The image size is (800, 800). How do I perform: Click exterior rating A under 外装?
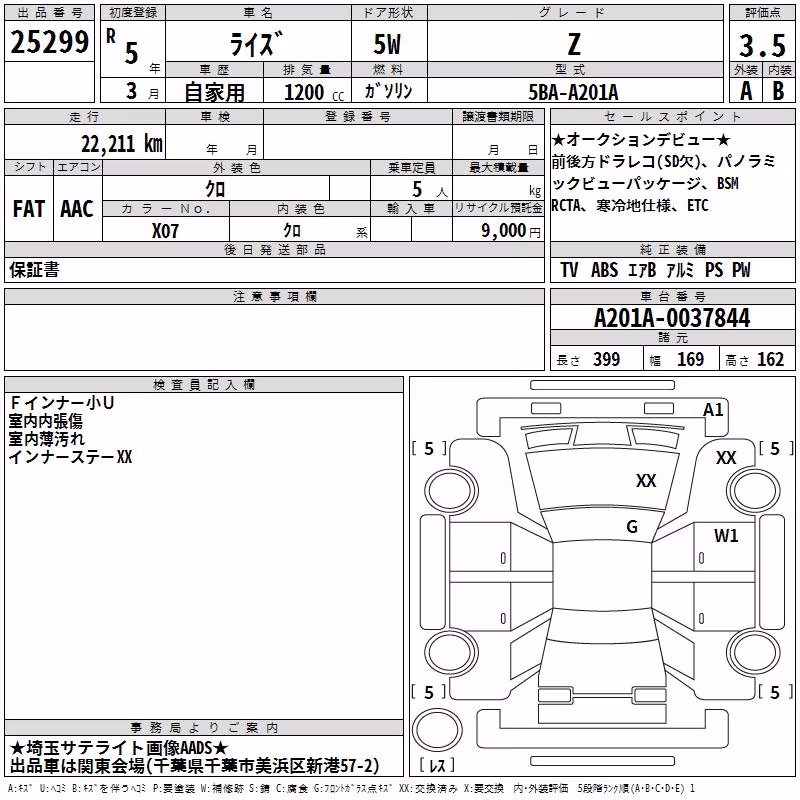coord(746,91)
